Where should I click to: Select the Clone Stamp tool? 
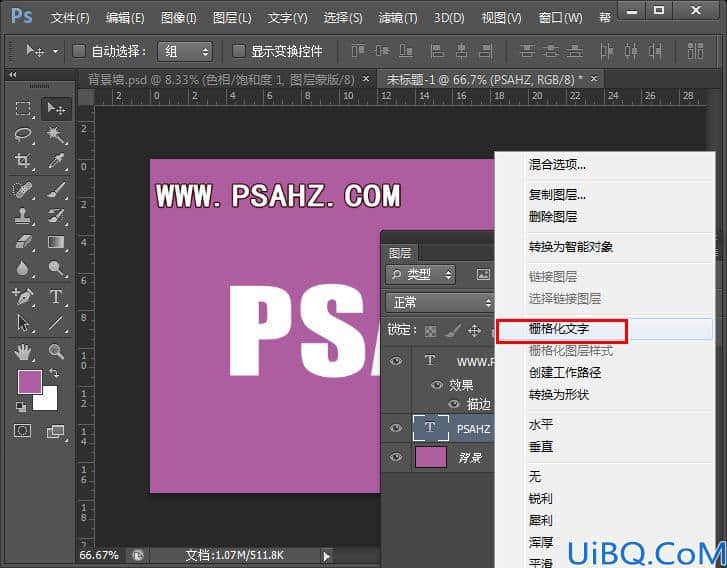[23, 216]
